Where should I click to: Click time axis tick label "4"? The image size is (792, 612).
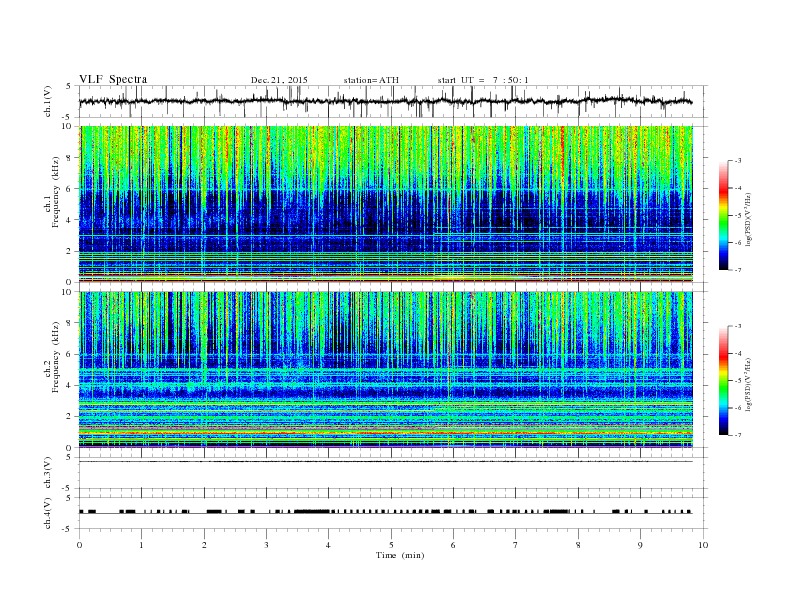[x=328, y=545]
